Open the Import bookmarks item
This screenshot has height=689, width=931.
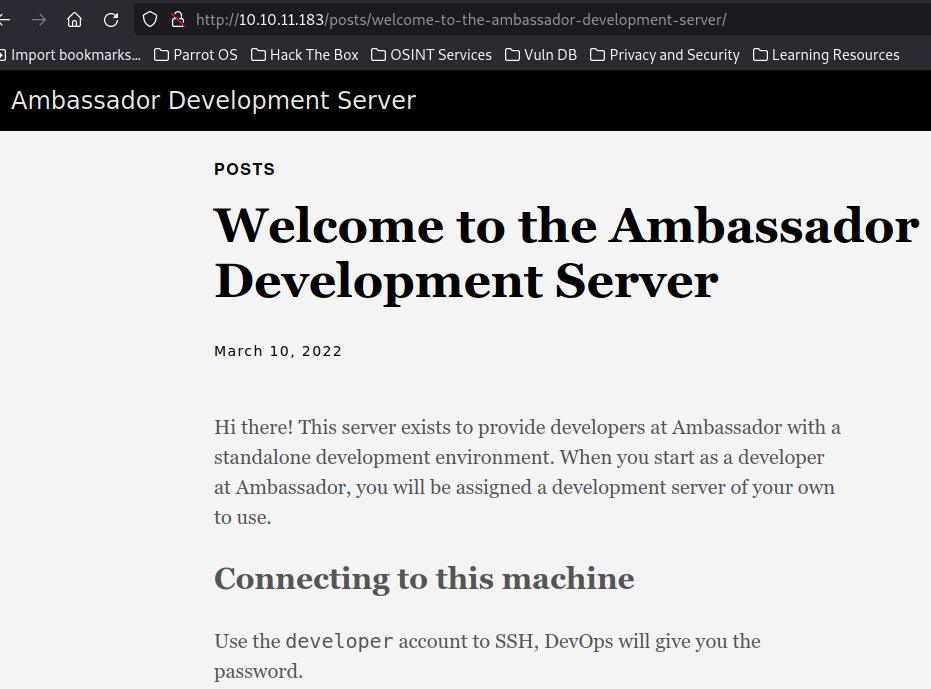click(72, 55)
